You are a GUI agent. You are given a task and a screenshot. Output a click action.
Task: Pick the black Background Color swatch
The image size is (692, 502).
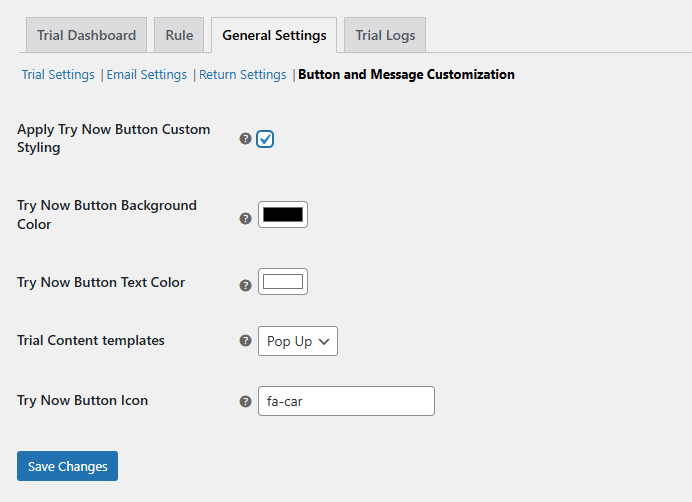click(x=283, y=214)
